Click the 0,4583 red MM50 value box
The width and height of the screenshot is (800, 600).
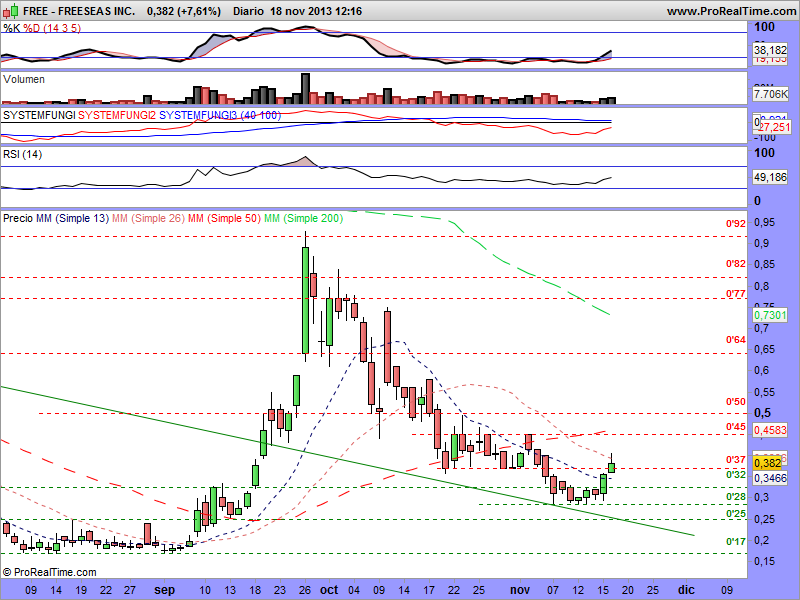click(x=770, y=430)
